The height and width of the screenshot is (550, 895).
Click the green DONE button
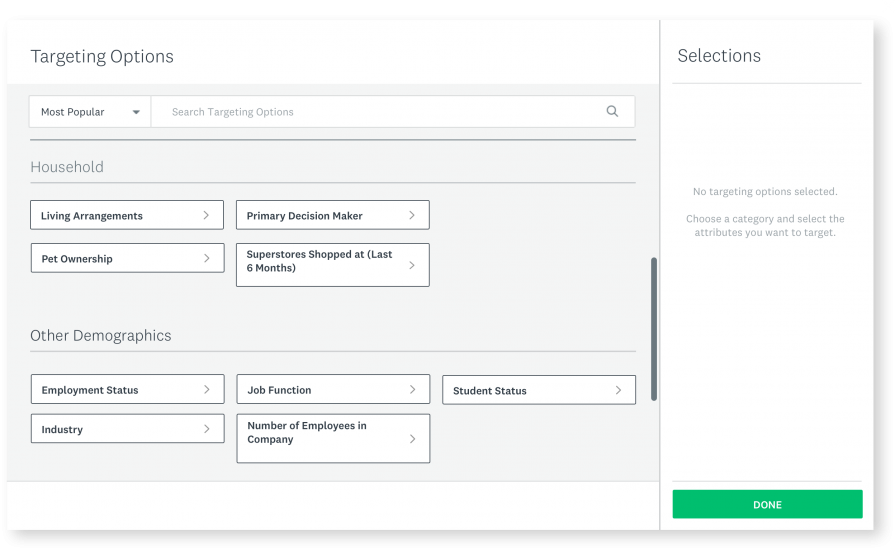[x=767, y=504]
